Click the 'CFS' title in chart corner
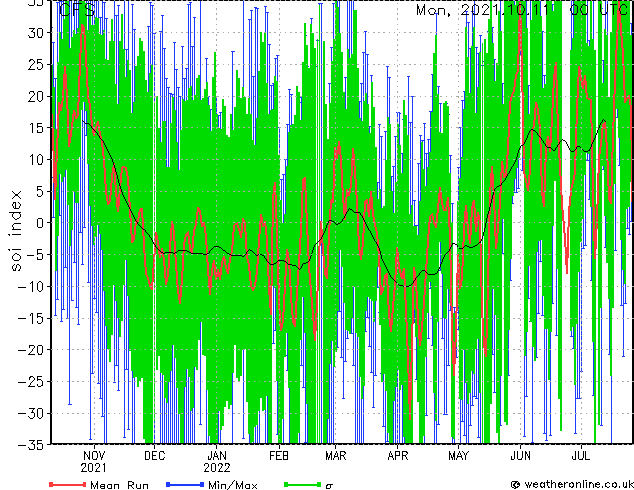Screen dimensions: 634x490 coord(77,10)
